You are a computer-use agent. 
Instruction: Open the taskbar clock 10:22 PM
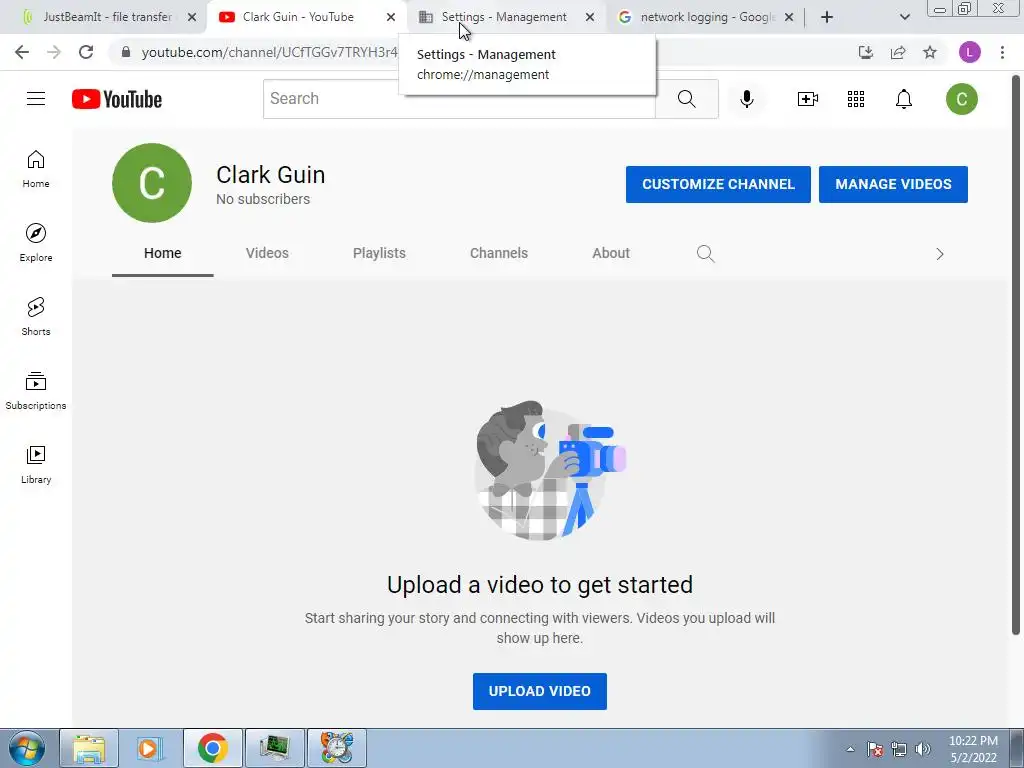click(973, 749)
